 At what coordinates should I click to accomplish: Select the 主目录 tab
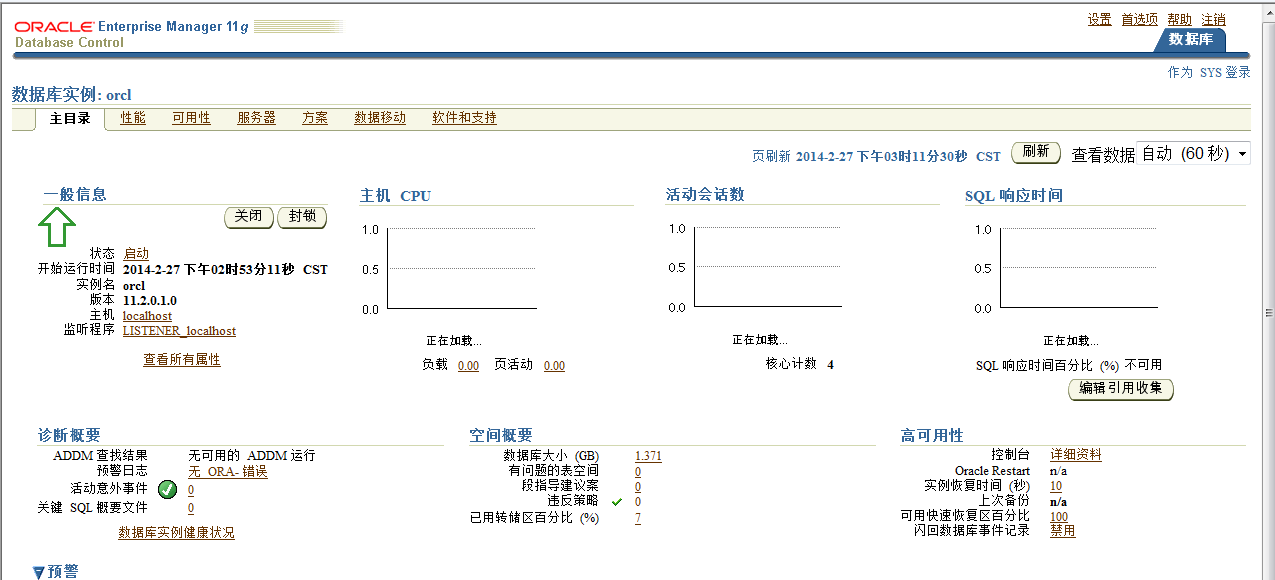(70, 119)
